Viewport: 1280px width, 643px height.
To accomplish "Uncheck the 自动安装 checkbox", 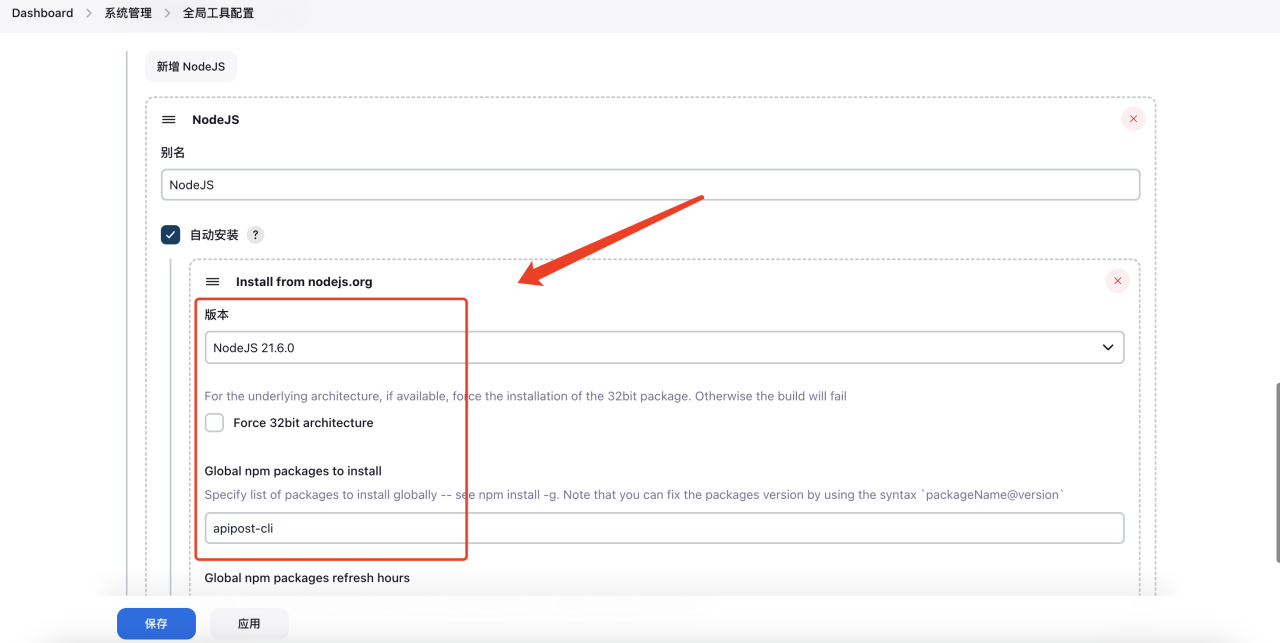I will point(170,235).
